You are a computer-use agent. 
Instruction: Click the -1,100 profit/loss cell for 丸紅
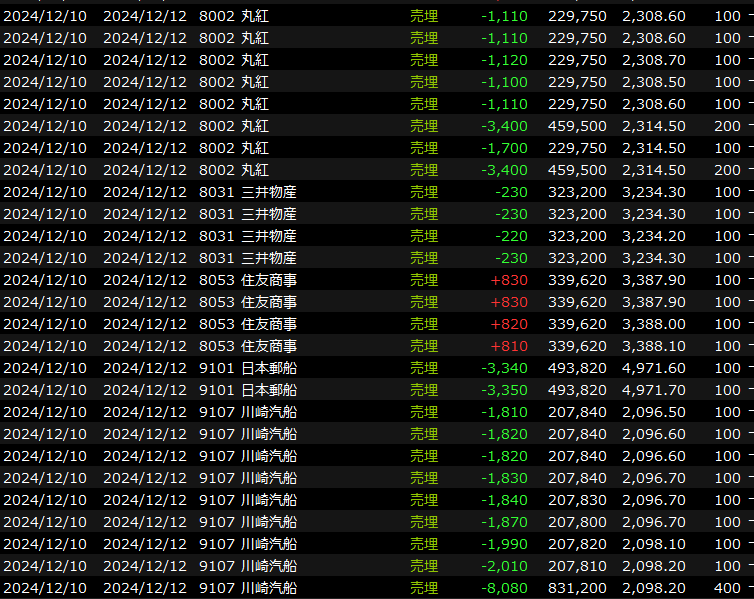coord(504,82)
